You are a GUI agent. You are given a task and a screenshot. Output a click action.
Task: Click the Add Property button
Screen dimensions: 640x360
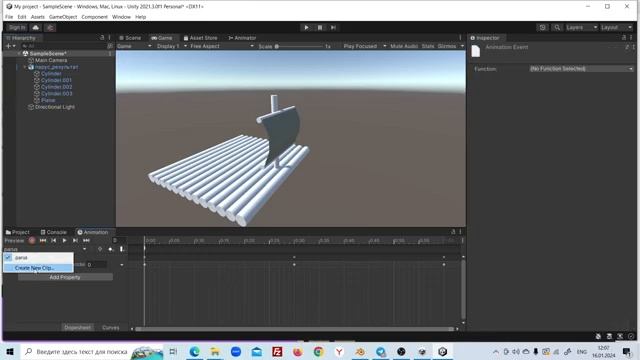click(65, 277)
